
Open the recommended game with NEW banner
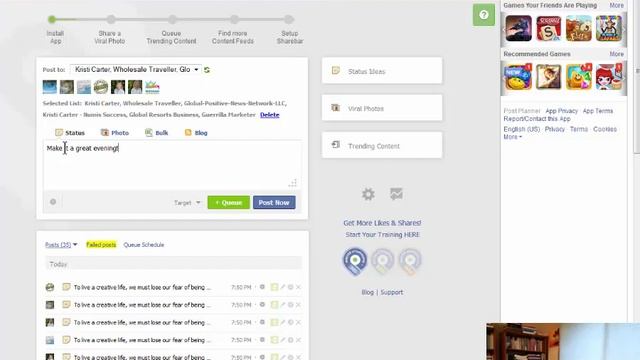pos(518,76)
